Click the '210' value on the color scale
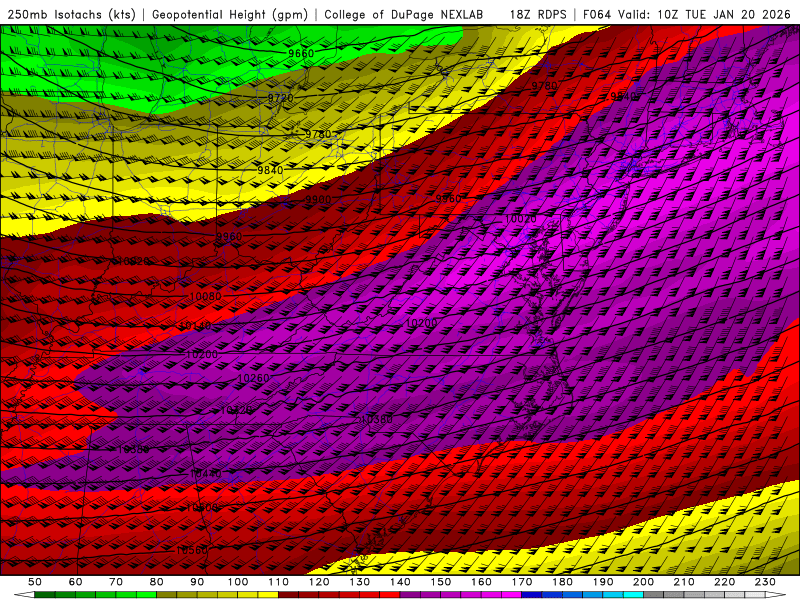The height and width of the screenshot is (600, 800). 684,582
